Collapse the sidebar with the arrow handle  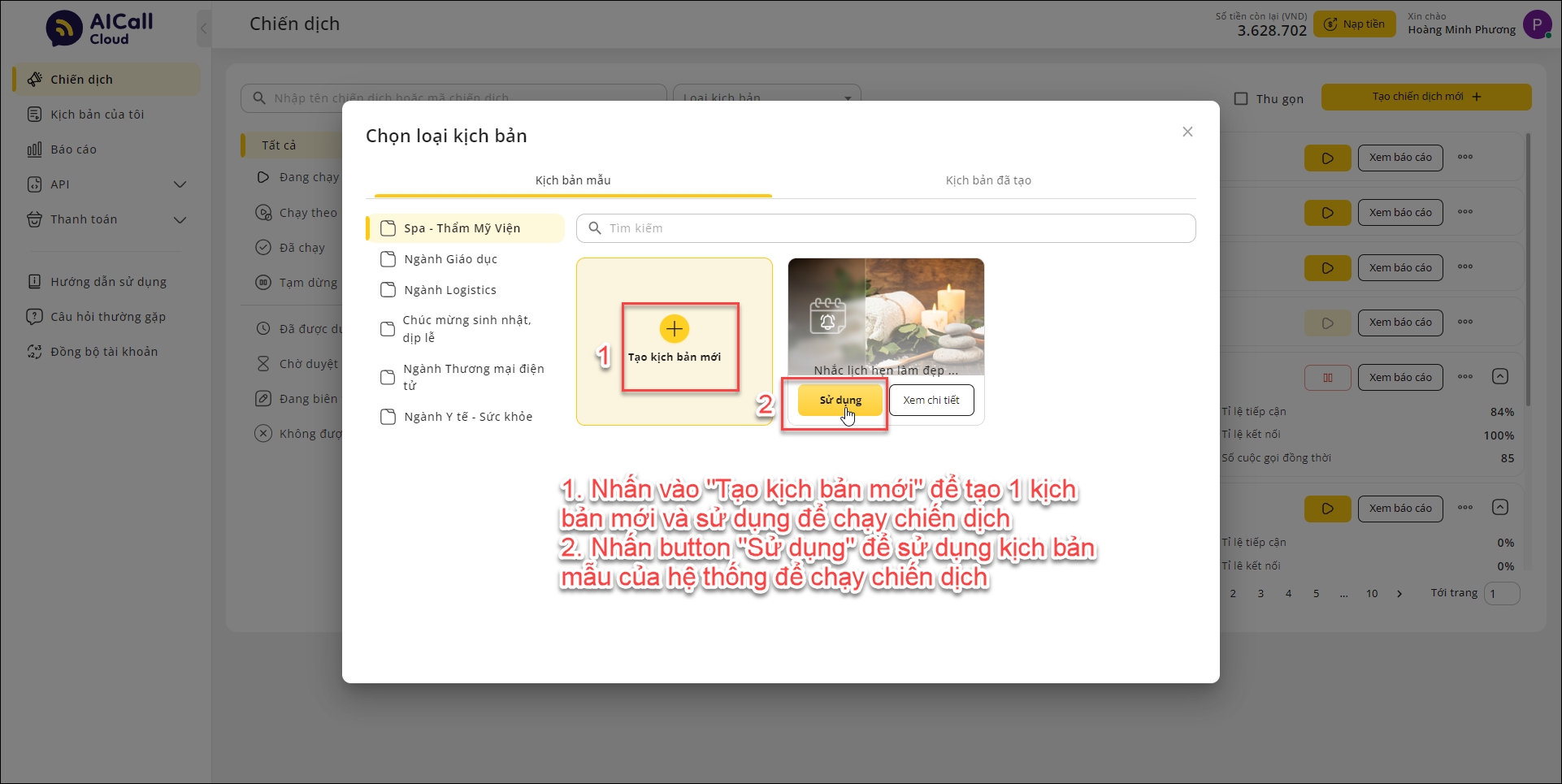point(204,28)
